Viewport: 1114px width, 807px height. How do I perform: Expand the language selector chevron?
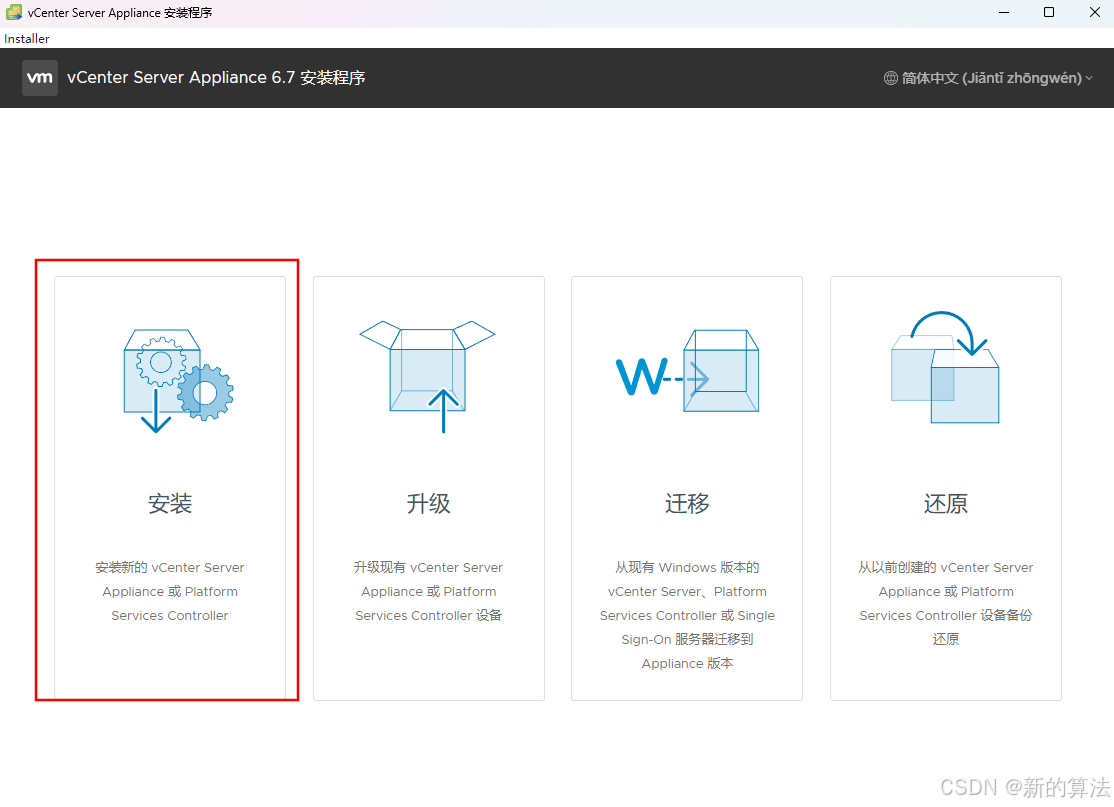click(1089, 78)
